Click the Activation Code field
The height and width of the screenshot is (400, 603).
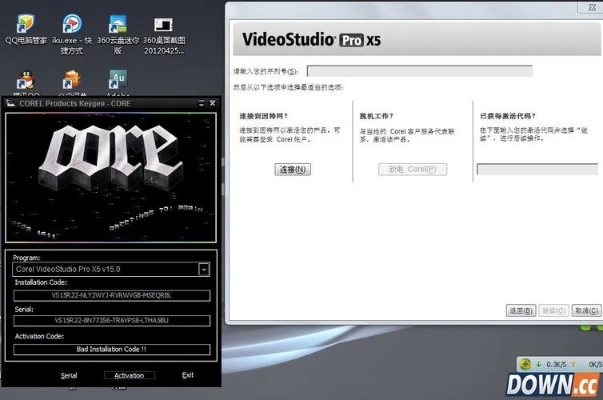pos(112,349)
